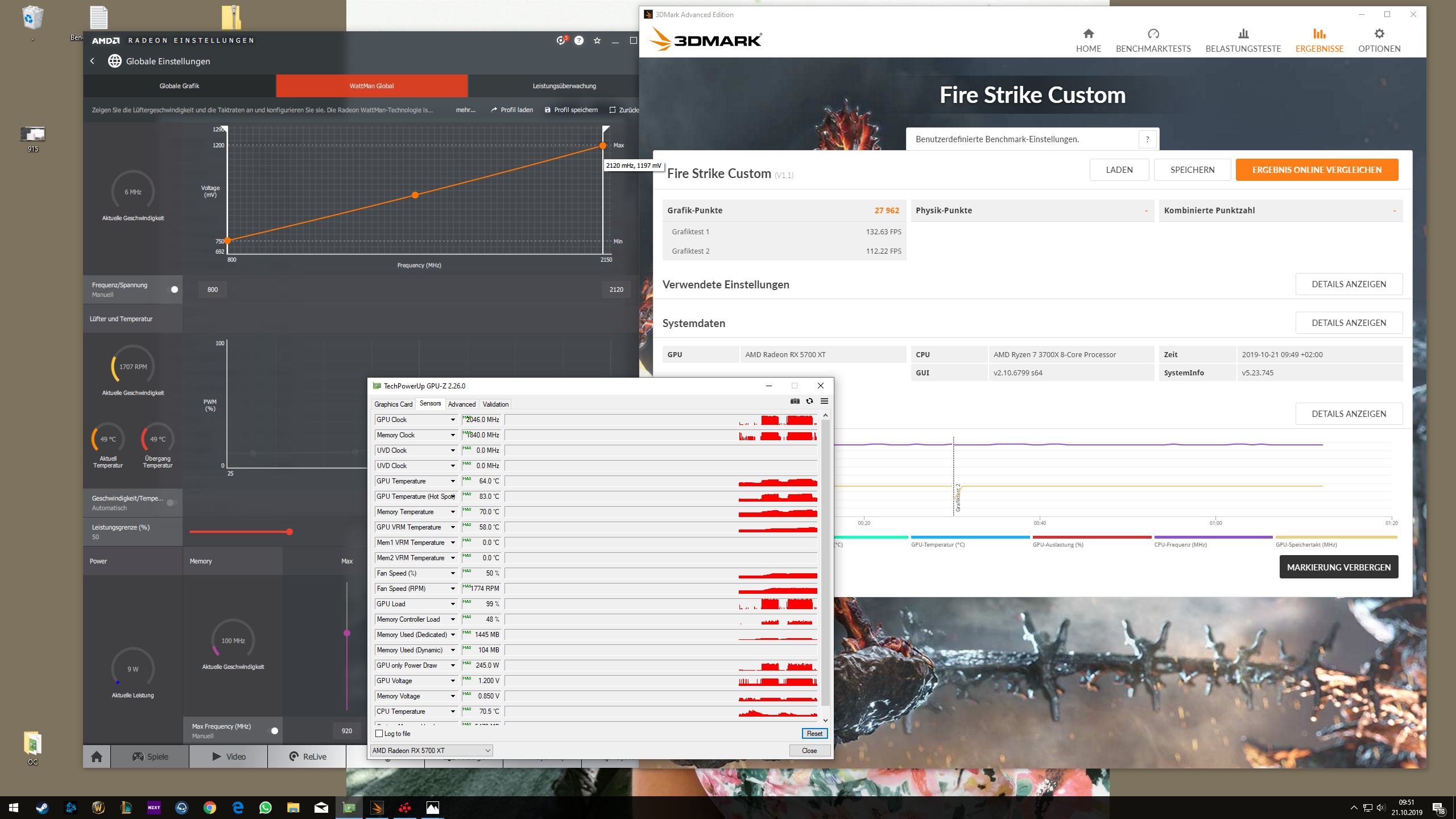Image resolution: width=1456 pixels, height=819 pixels.
Task: Click Reset button in GPU-Z
Action: (x=814, y=734)
